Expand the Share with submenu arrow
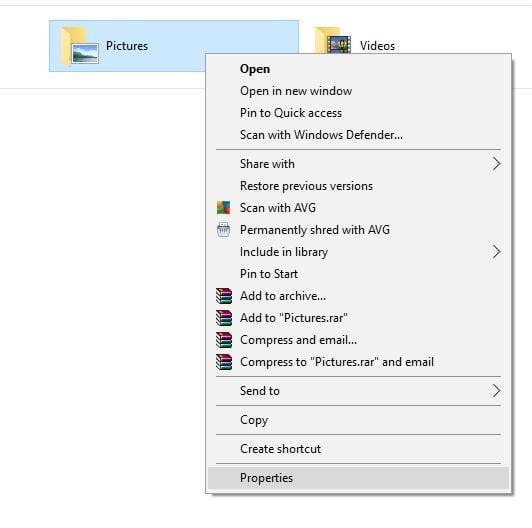The image size is (532, 528). (496, 164)
